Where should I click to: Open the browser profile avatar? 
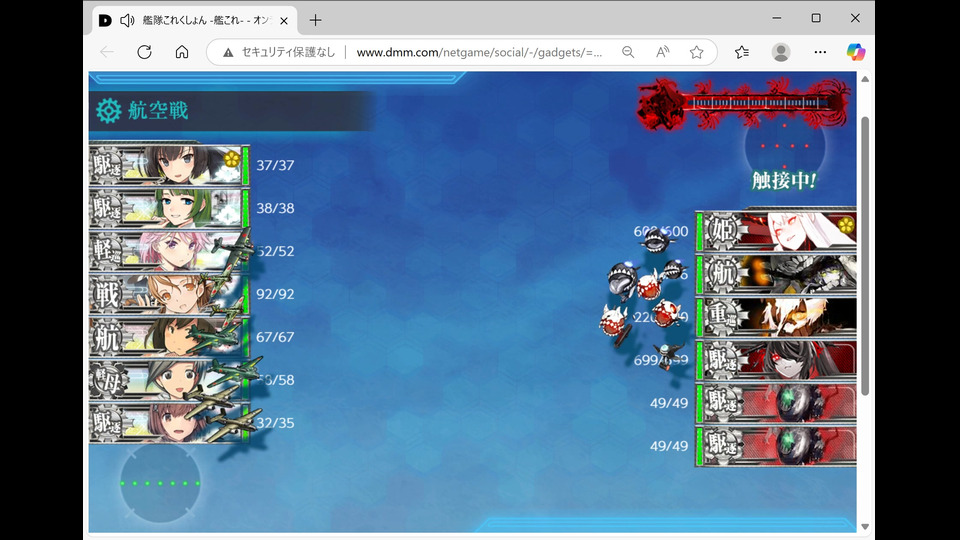[x=781, y=52]
